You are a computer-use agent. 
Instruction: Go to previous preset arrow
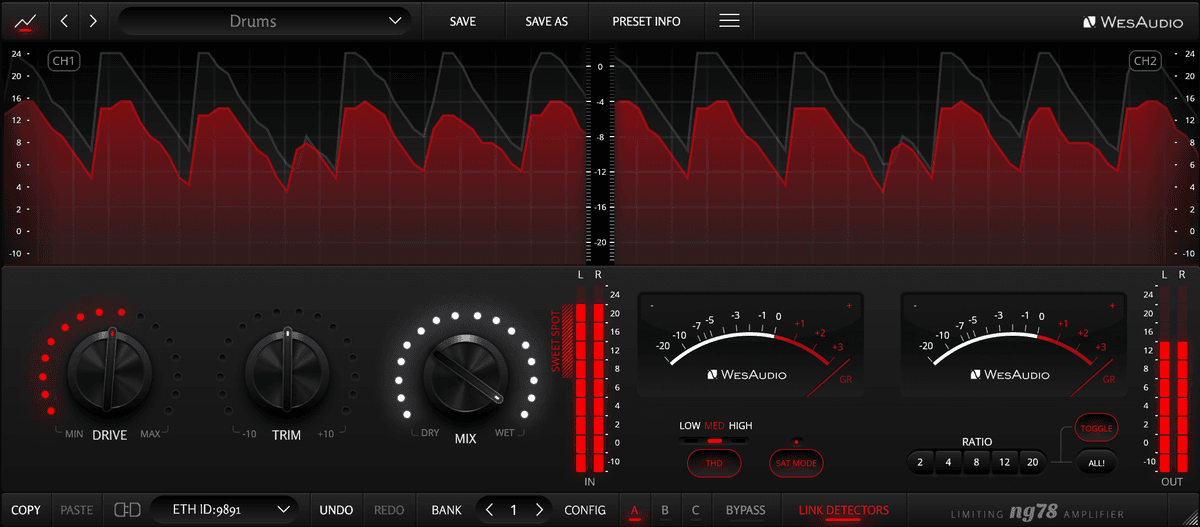pyautogui.click(x=65, y=20)
